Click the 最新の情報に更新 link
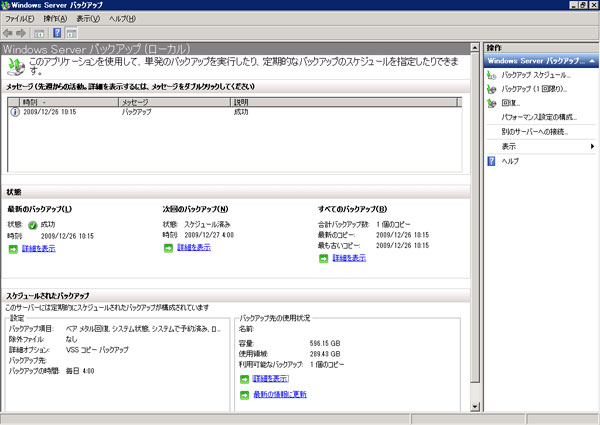Screen dimensions: 600x425 (280, 394)
